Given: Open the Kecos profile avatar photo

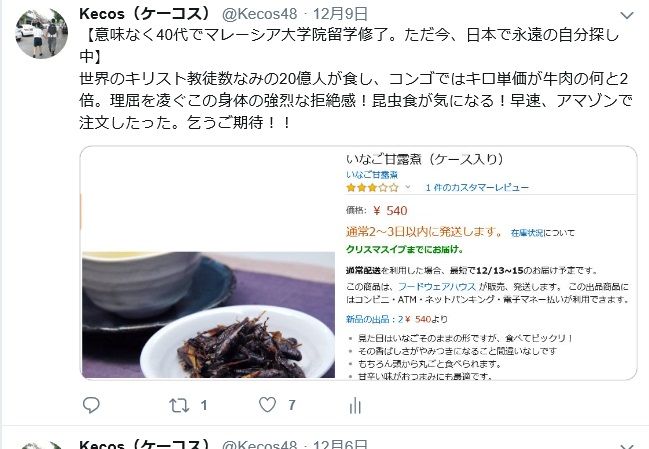Looking at the screenshot, I should (x=41, y=33).
